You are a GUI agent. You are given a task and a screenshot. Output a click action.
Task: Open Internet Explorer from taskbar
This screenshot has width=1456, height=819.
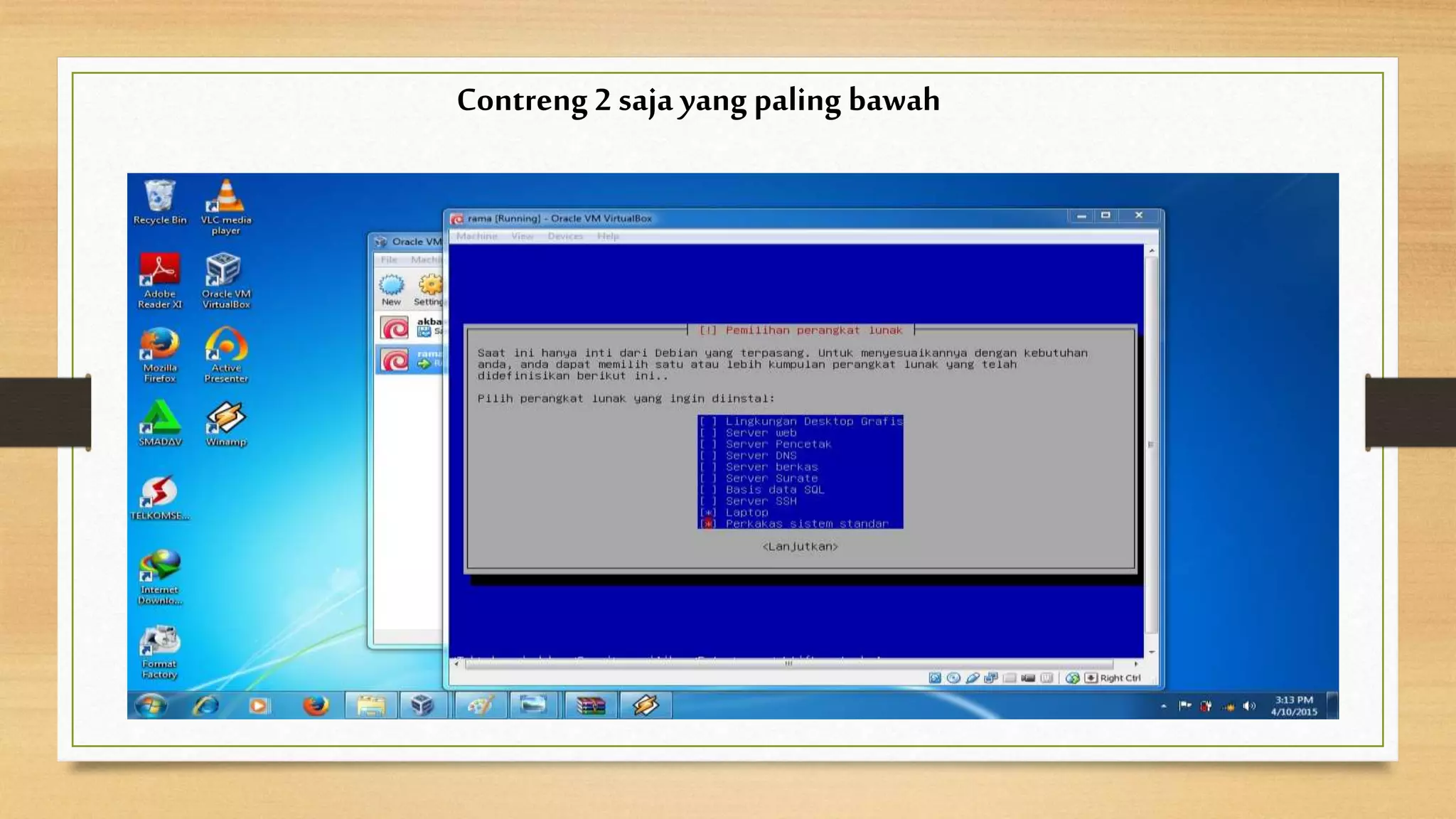point(206,705)
